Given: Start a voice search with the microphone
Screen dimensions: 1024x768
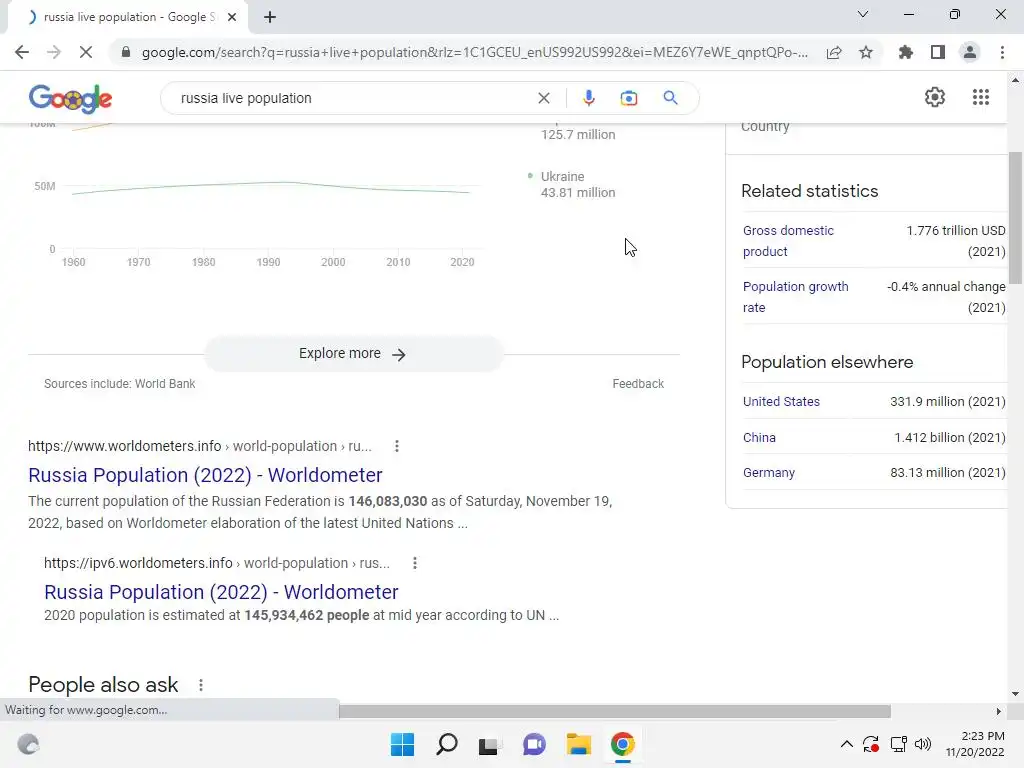Looking at the screenshot, I should (x=588, y=98).
